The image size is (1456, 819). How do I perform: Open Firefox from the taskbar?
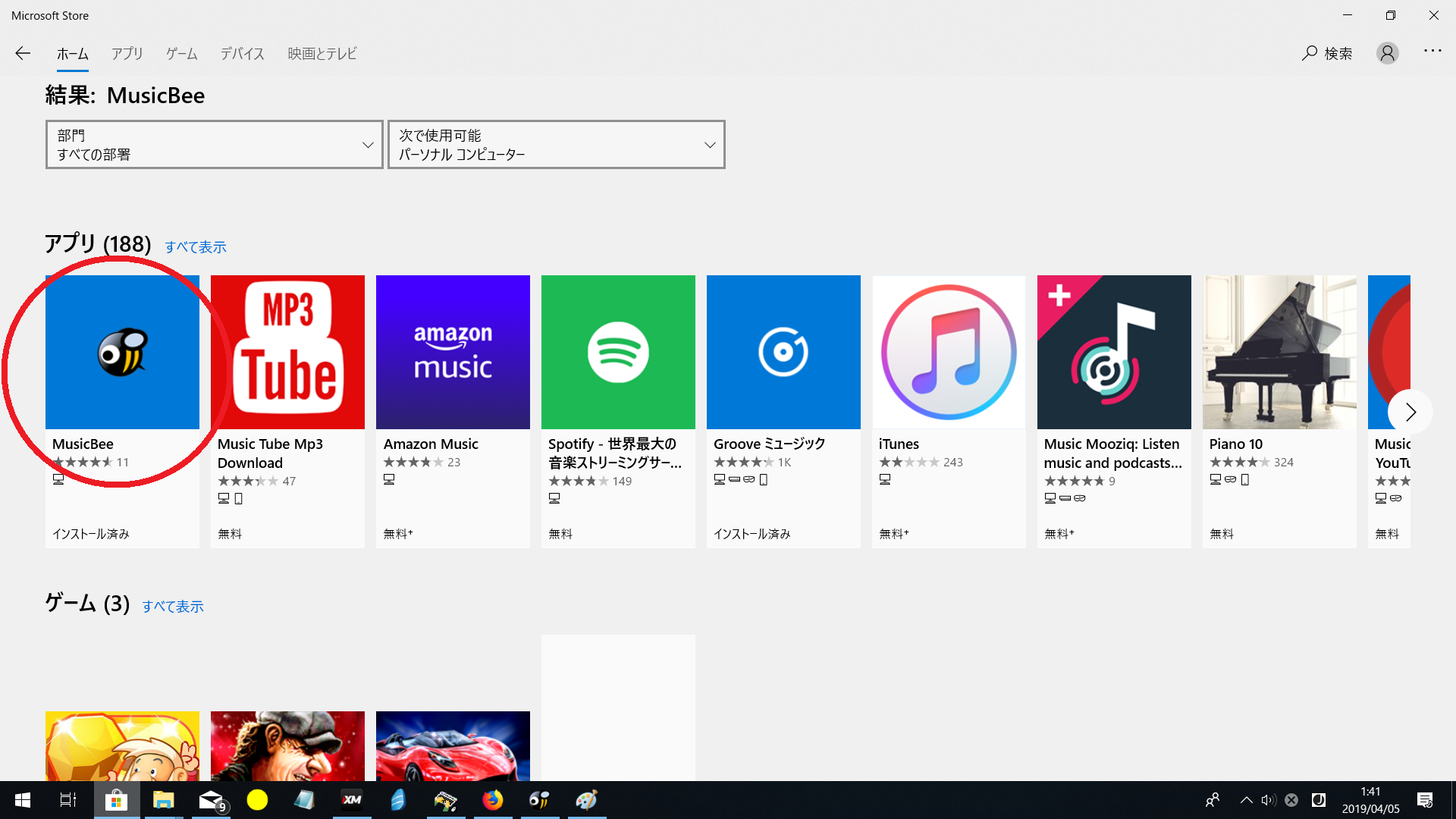click(x=492, y=800)
